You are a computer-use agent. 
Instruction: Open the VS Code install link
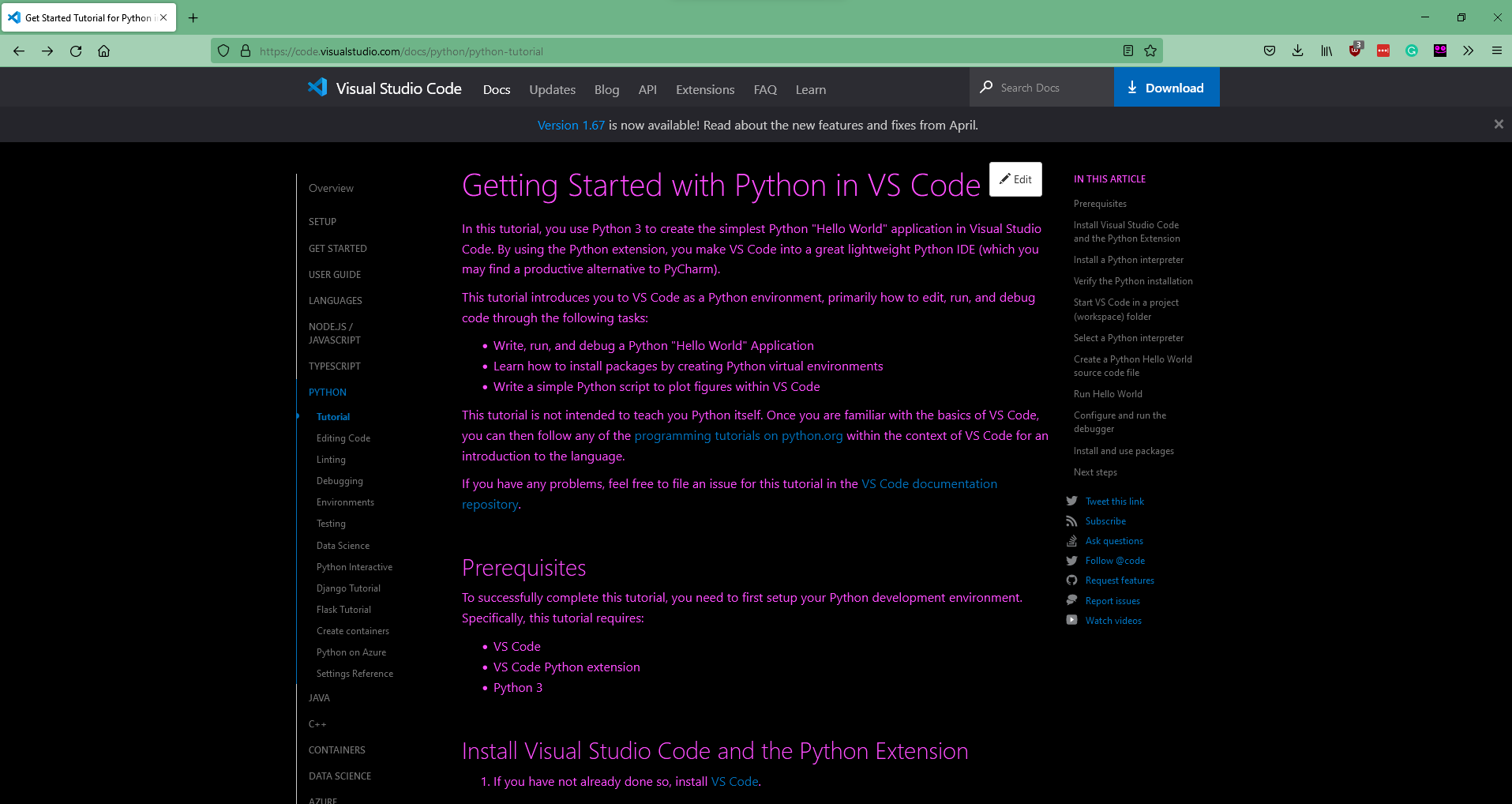(734, 781)
